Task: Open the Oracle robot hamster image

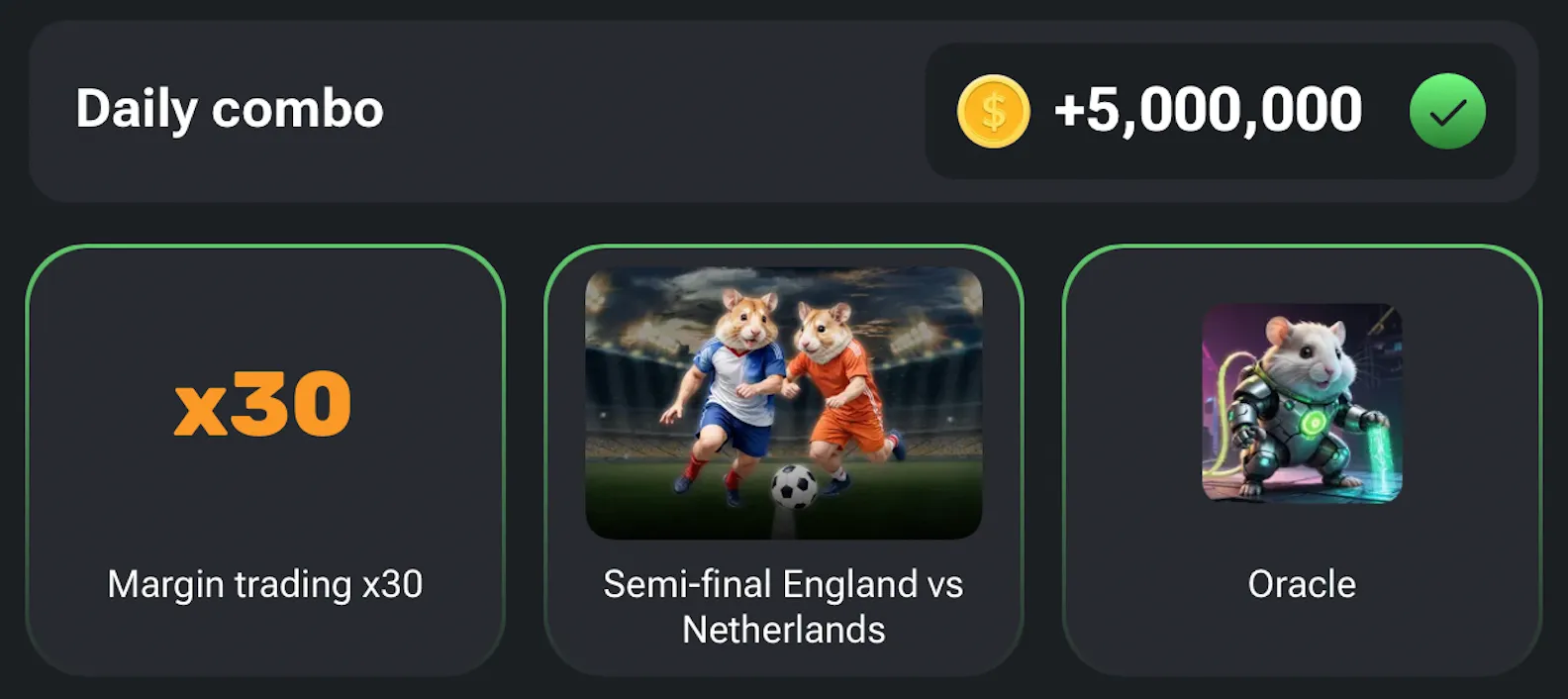Action: (1302, 402)
